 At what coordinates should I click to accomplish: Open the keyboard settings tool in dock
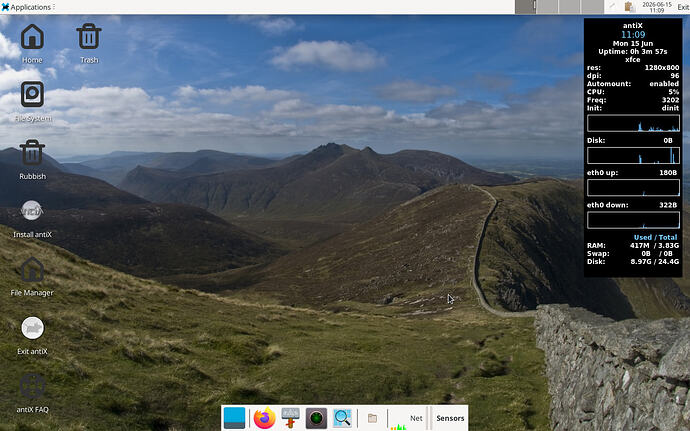tap(290, 418)
